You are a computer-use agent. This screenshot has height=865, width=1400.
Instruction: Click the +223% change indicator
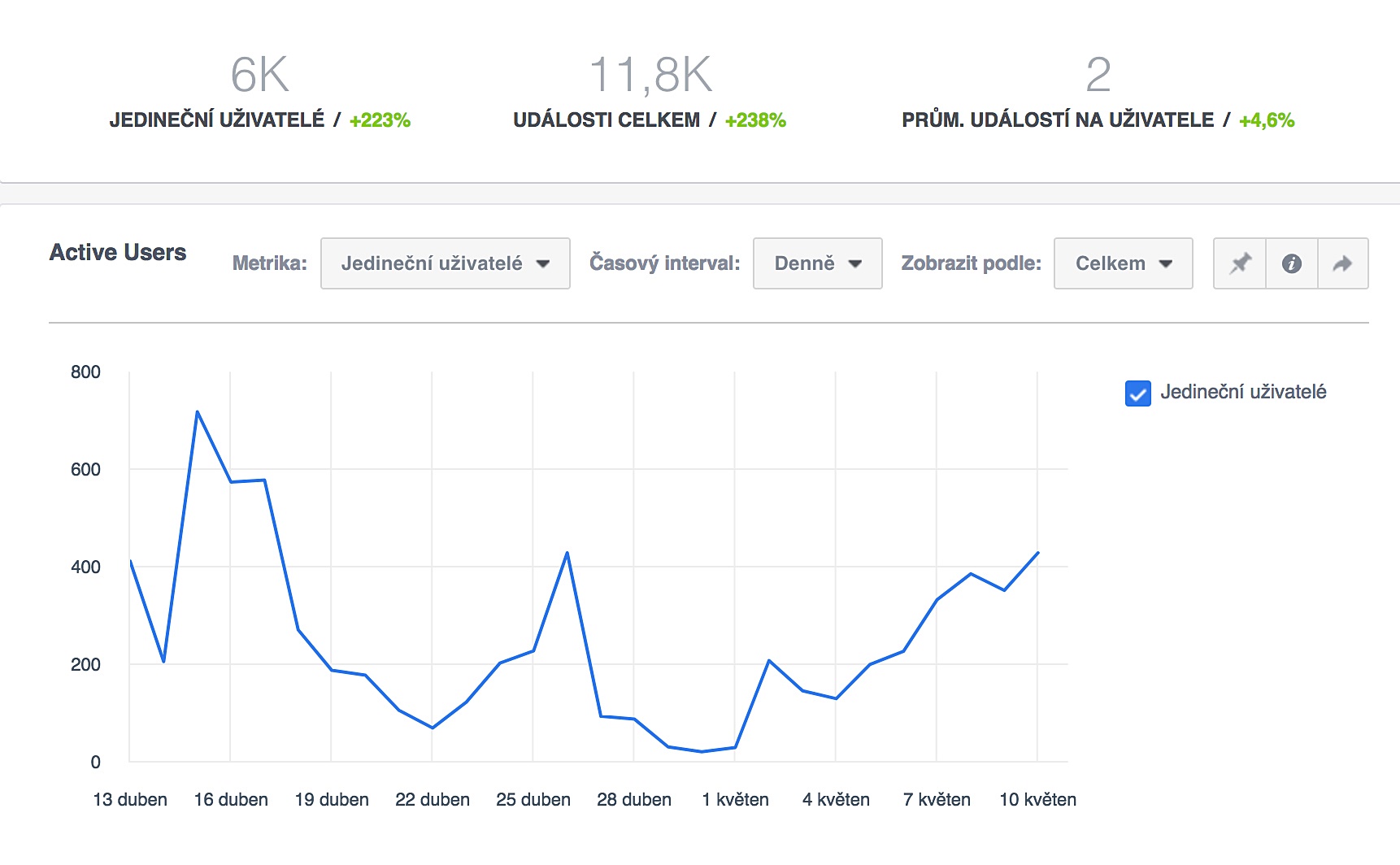tap(380, 120)
